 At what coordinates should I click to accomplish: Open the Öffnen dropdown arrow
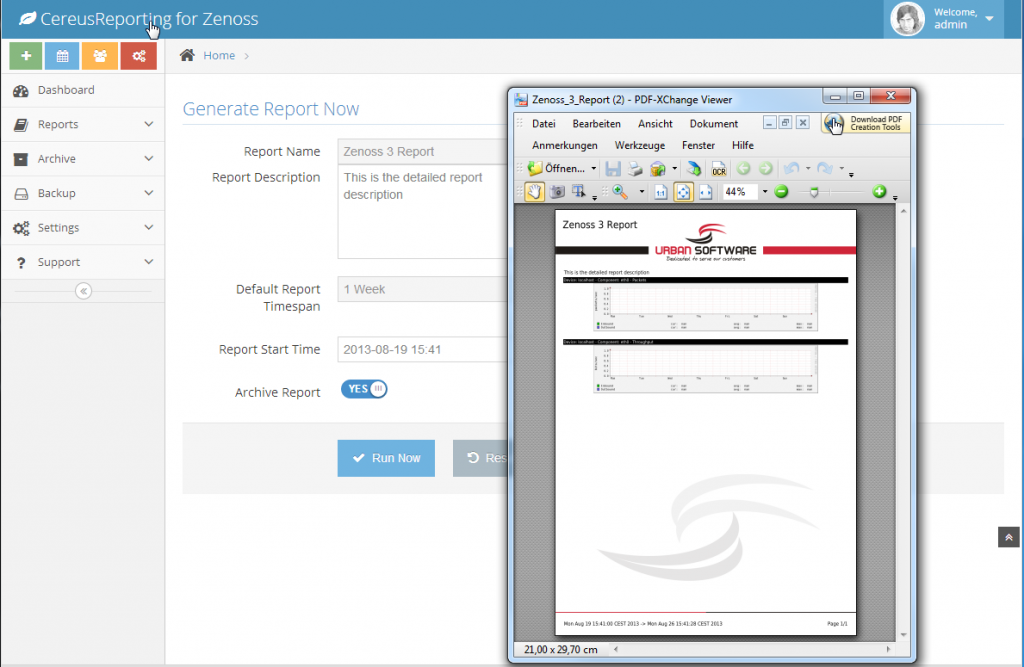click(594, 169)
